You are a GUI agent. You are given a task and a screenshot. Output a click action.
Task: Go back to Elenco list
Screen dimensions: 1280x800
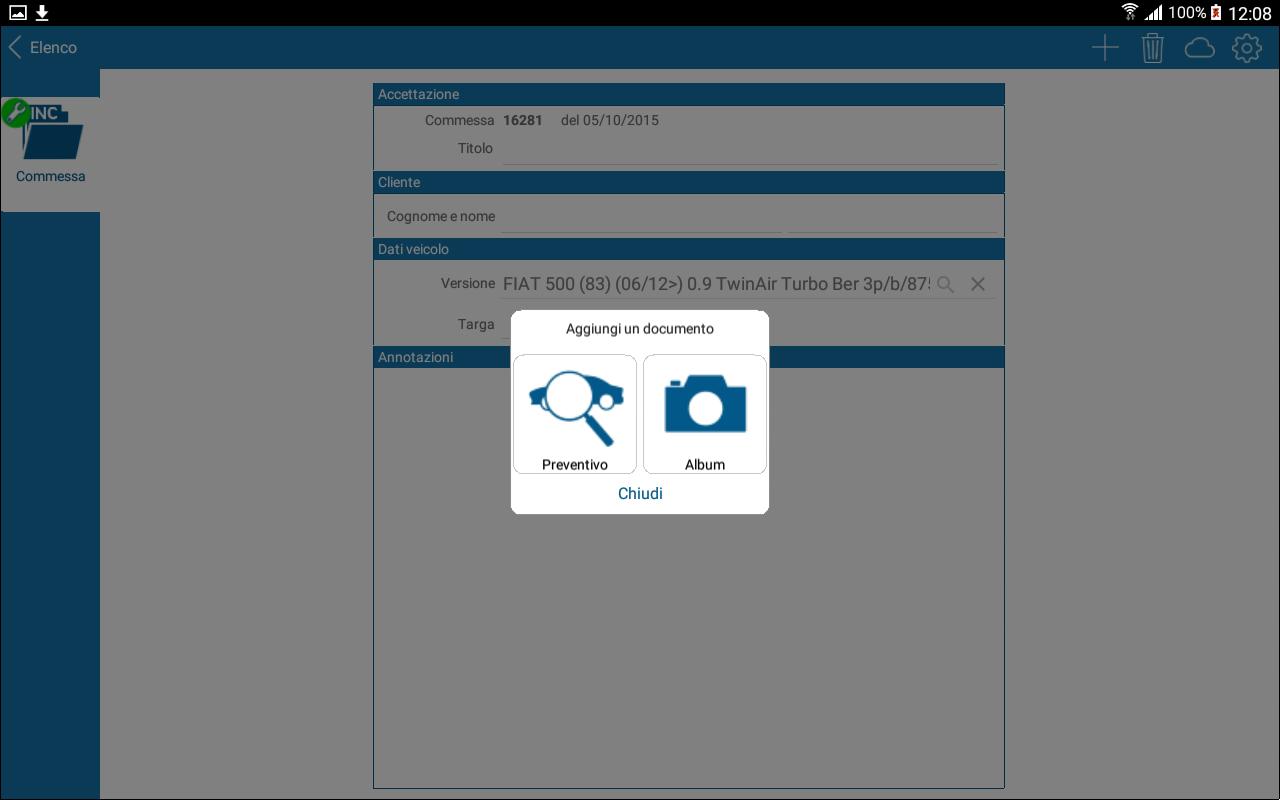(43, 47)
